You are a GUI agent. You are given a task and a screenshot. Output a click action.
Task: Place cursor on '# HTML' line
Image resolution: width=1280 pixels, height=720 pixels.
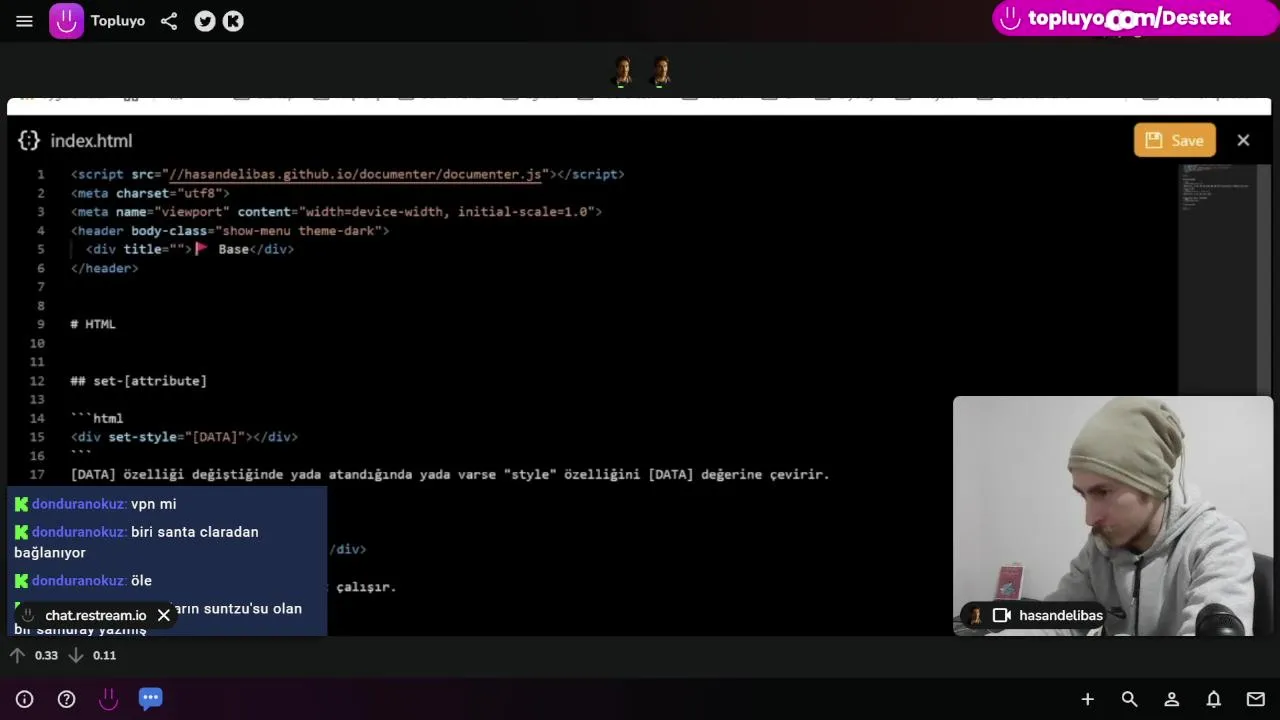coord(93,324)
